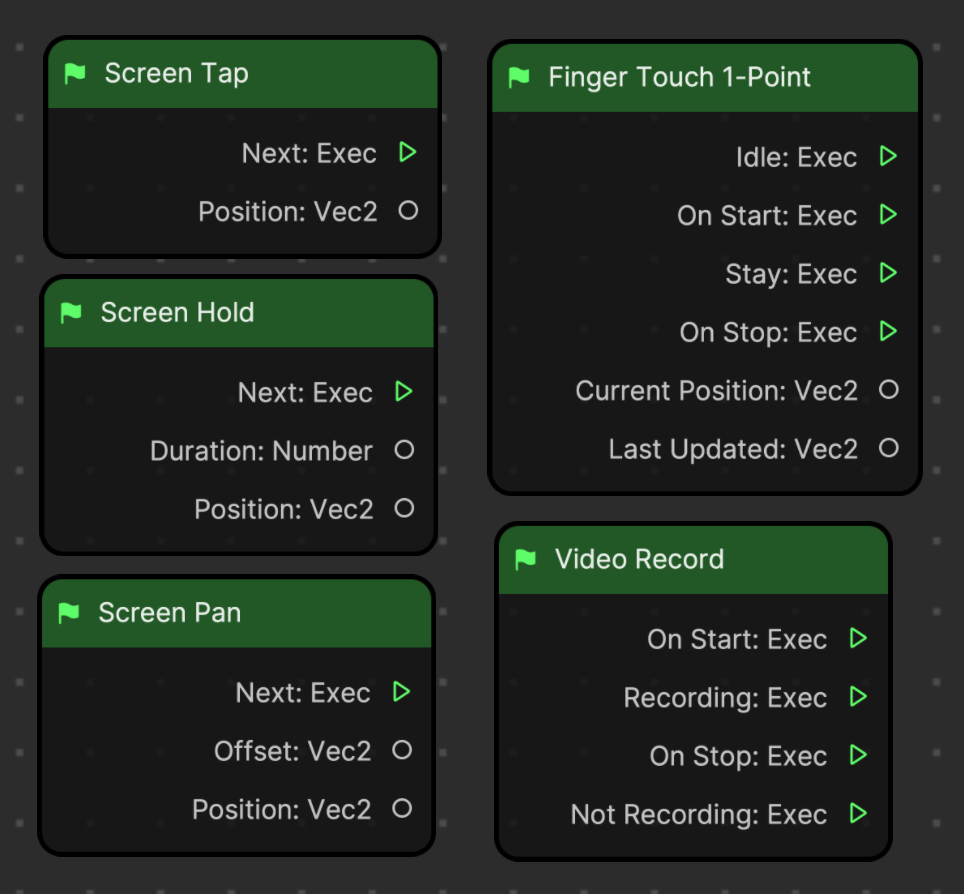Viewport: 964px width, 894px height.
Task: Select the Screen Pan Offset Vec2 port
Action: tap(401, 750)
